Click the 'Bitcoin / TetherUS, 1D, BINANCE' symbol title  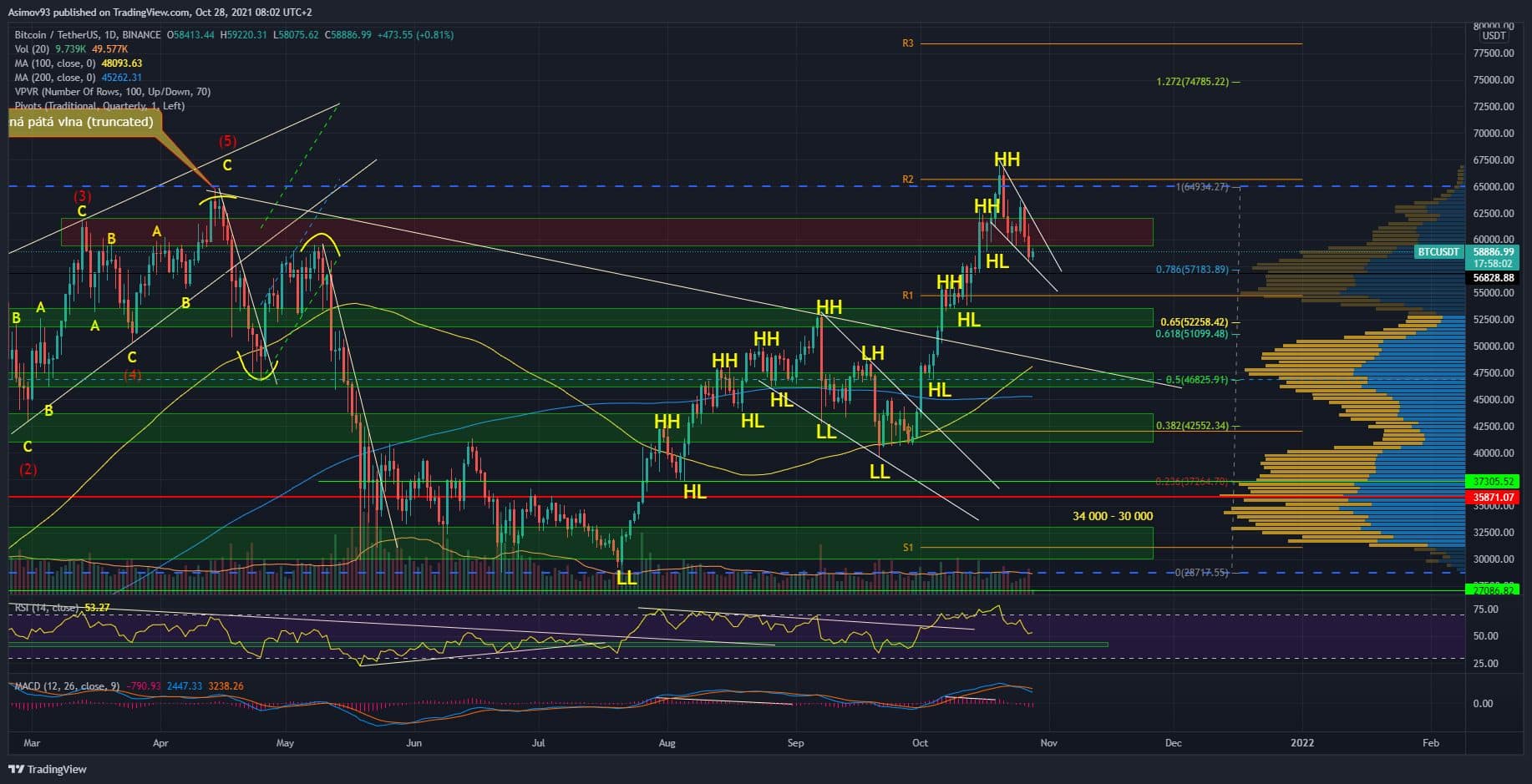88,35
